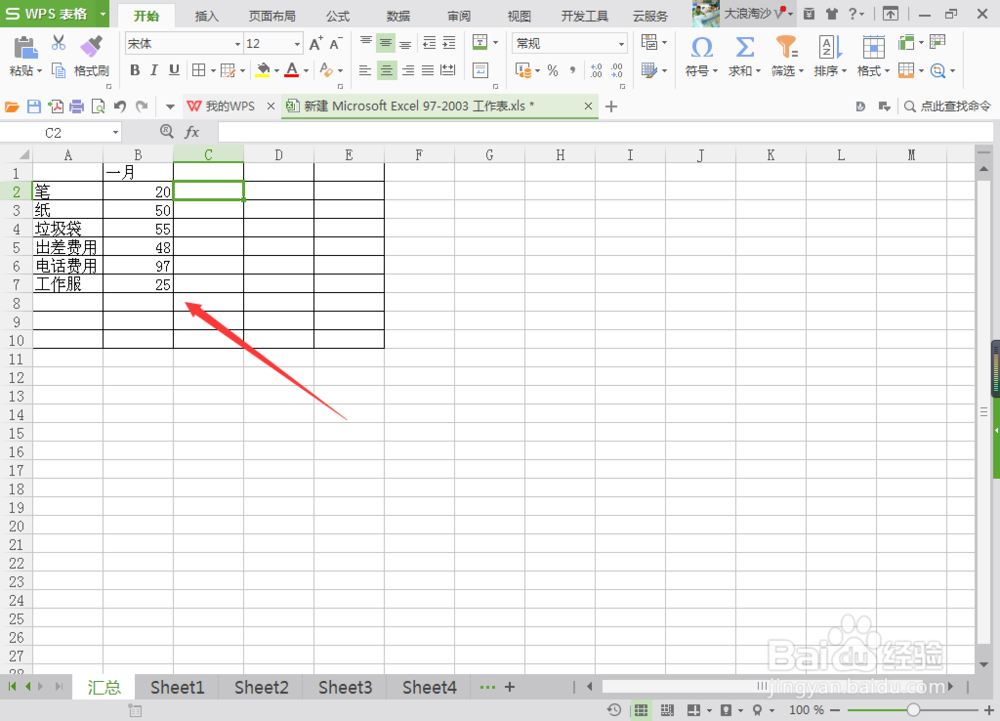Image resolution: width=1000 pixels, height=721 pixels.
Task: Expand the 粘贴 paste options arrow
Action: tap(39, 71)
